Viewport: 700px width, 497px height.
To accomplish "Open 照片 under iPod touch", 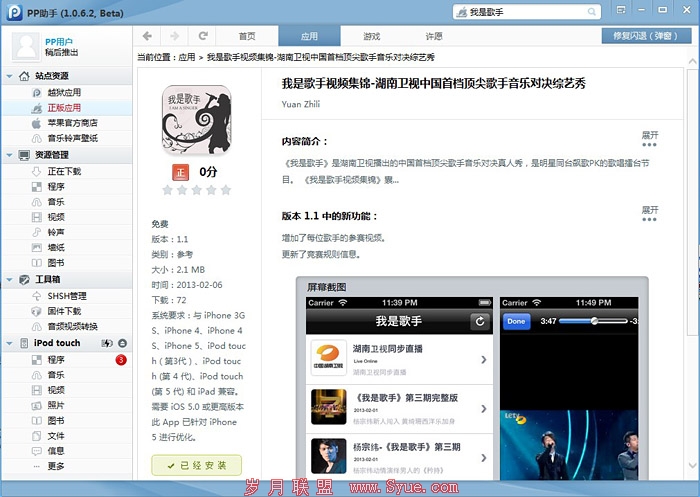I will pyautogui.click(x=67, y=405).
